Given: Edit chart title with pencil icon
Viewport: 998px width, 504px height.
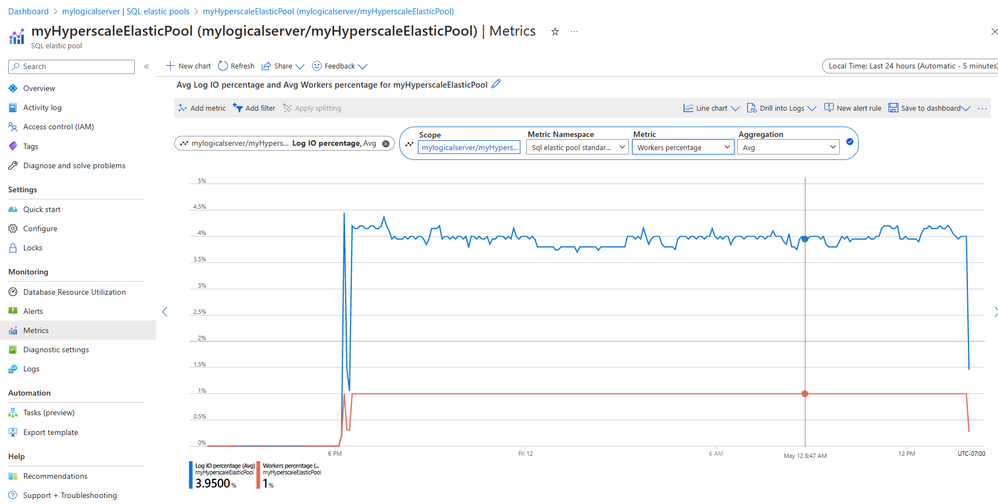Looking at the screenshot, I should tap(497, 83).
